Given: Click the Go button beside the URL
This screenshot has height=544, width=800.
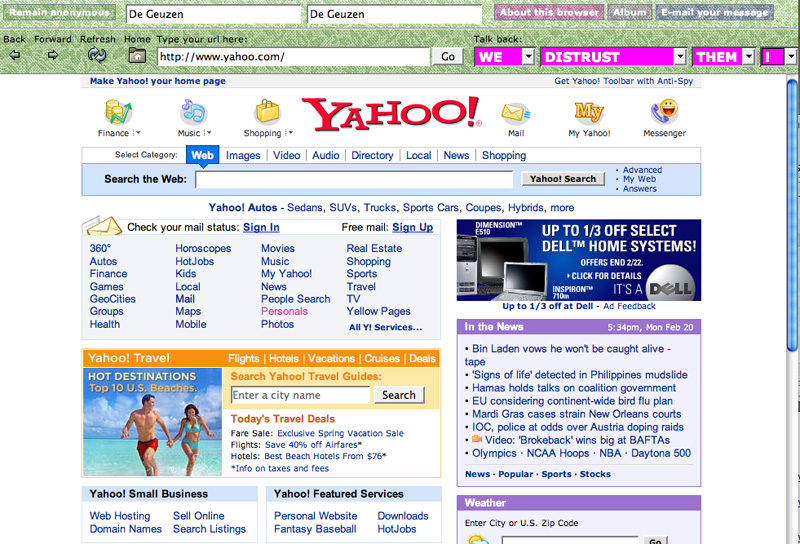Looking at the screenshot, I should point(448,57).
